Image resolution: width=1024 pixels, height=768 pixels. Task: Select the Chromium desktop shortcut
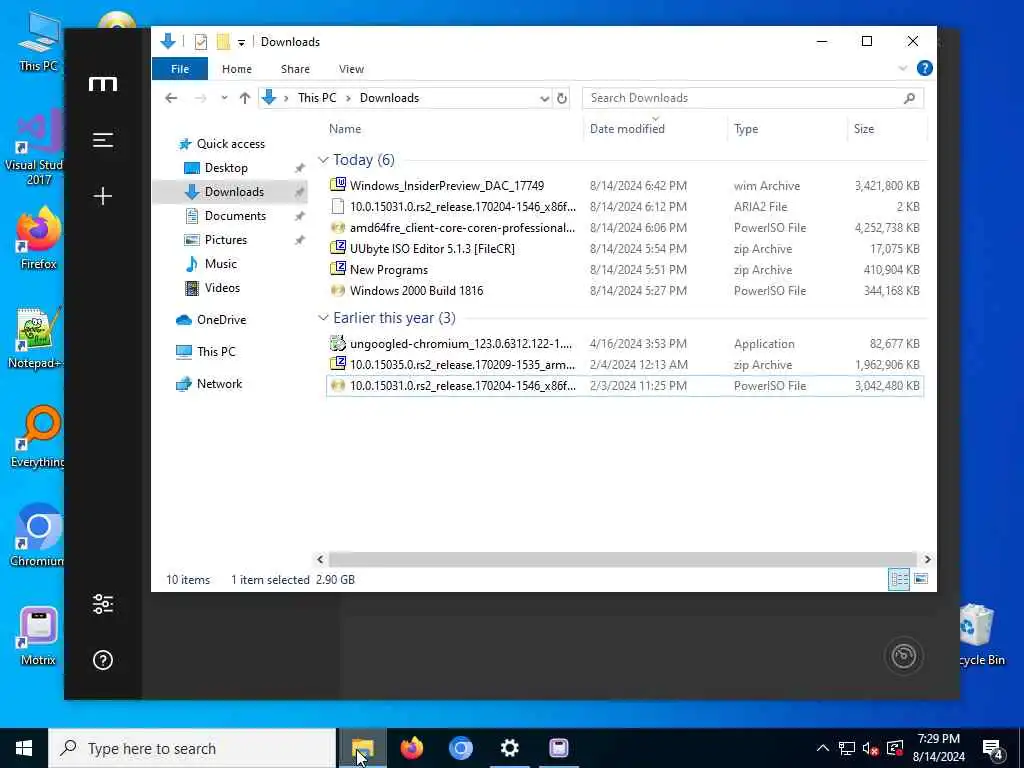(x=38, y=536)
